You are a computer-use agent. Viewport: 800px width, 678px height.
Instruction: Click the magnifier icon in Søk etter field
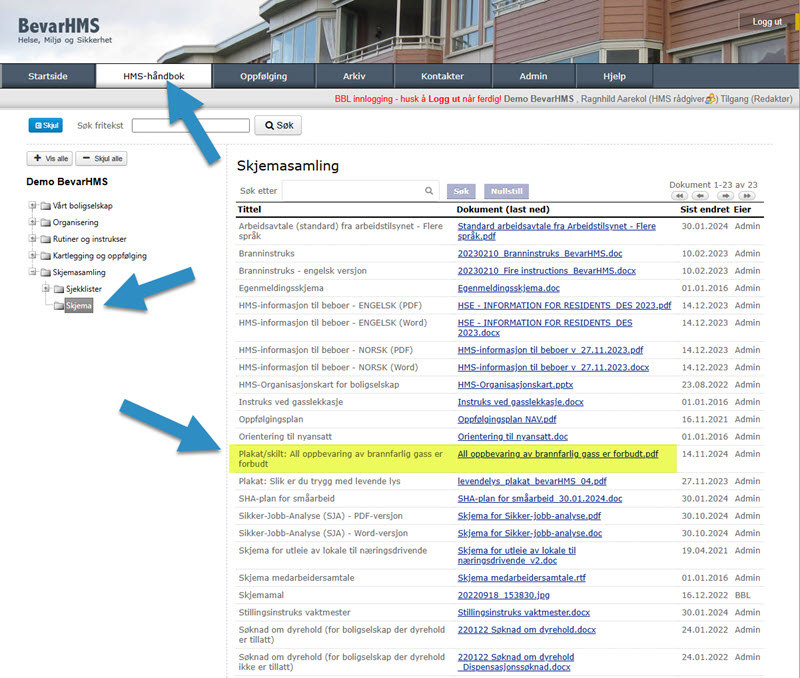click(x=429, y=190)
